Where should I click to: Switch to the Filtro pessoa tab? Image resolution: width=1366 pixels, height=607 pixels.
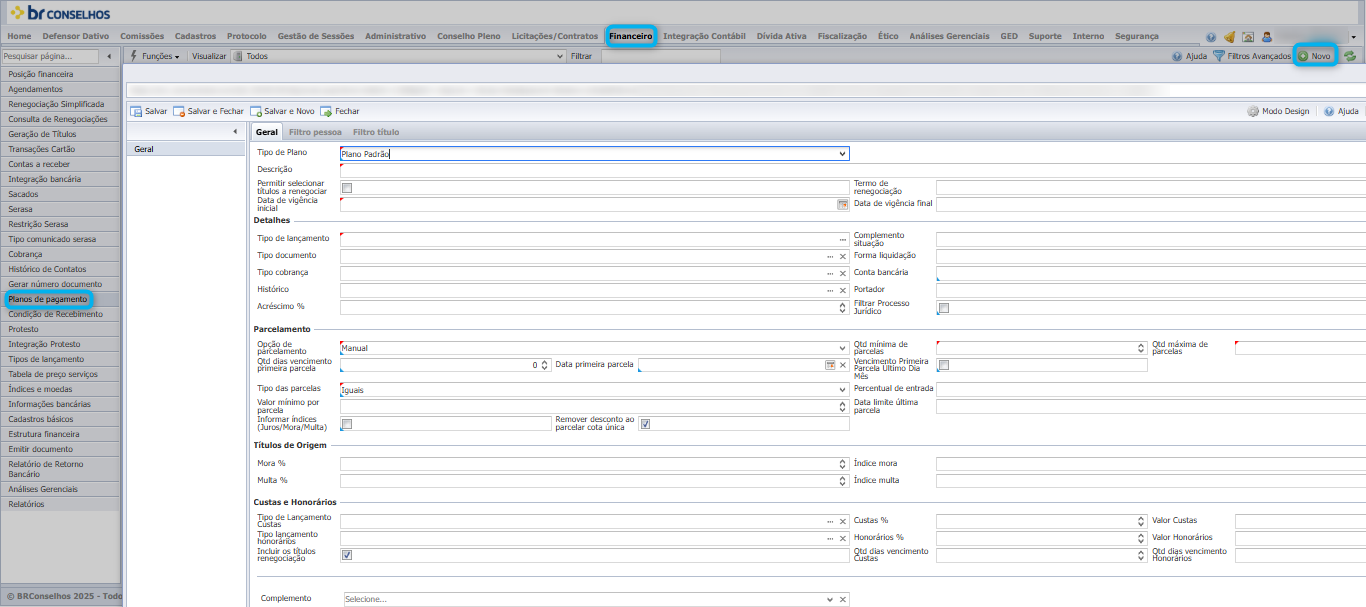(315, 132)
